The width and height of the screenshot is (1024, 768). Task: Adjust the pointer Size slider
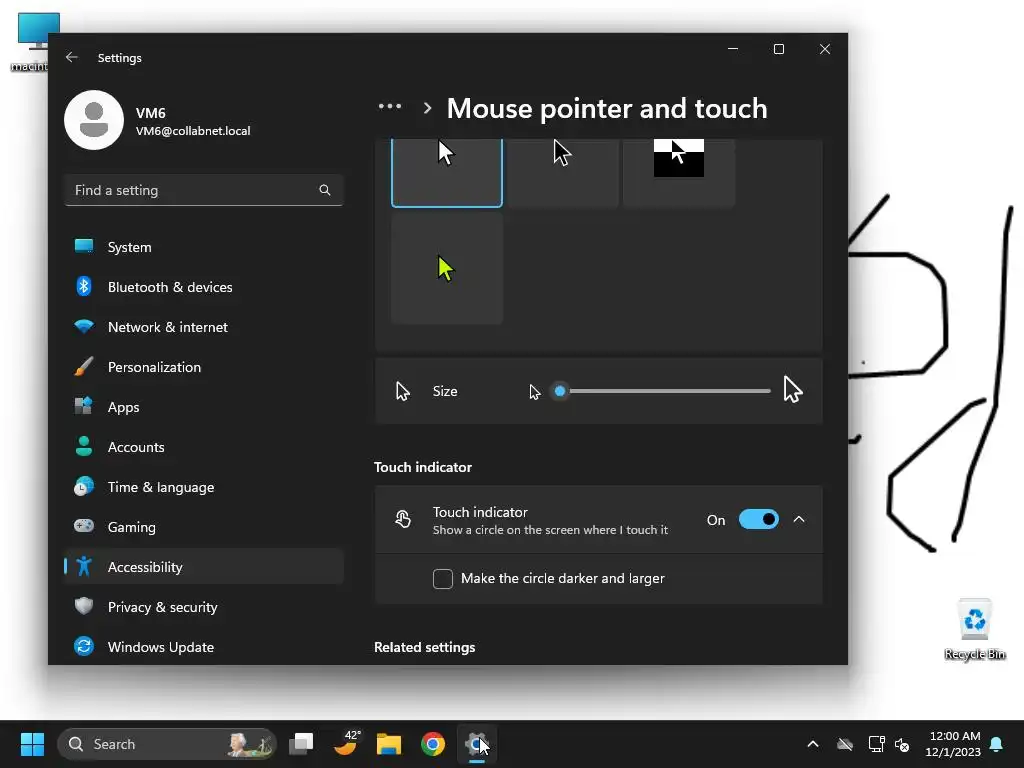662,391
